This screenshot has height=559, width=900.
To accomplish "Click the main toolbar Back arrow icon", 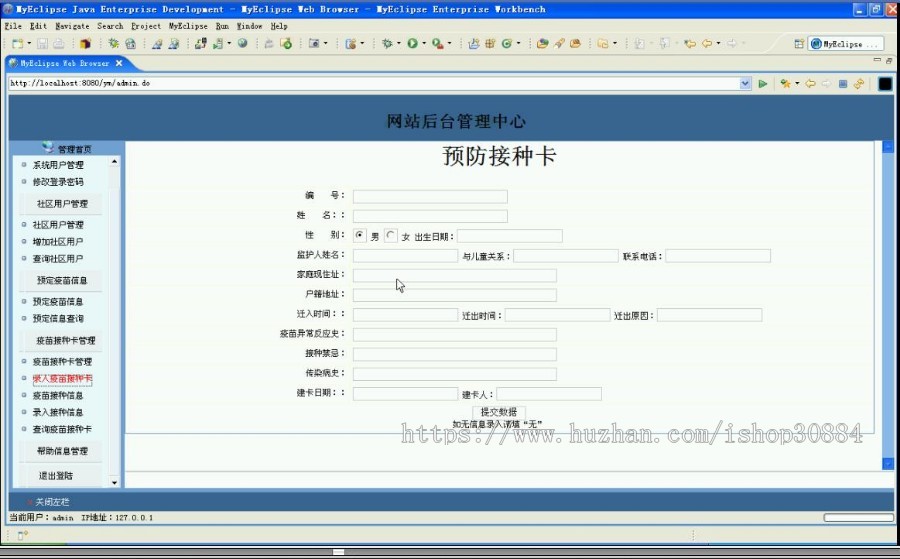I will (x=707, y=43).
